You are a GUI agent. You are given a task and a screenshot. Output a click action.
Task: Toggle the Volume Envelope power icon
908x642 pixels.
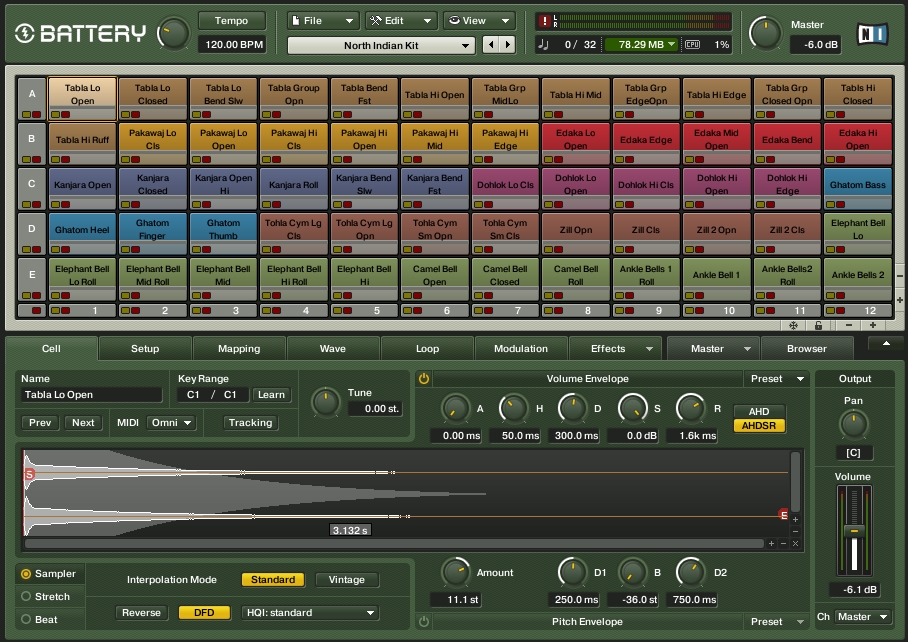coord(424,379)
